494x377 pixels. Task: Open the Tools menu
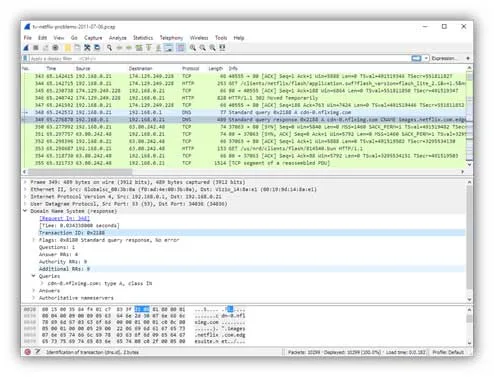(221, 38)
